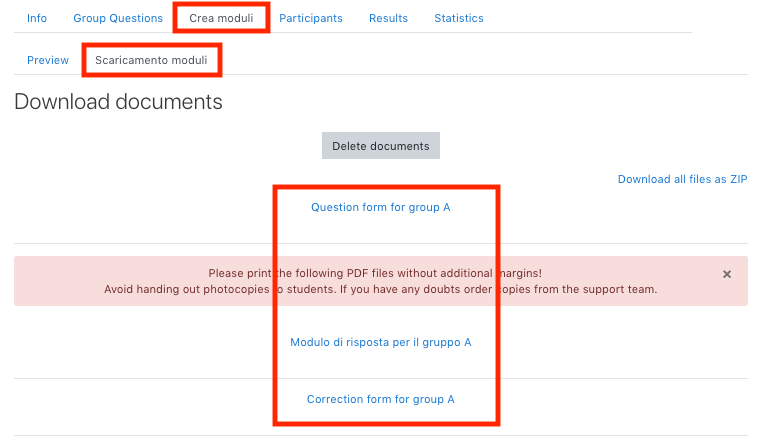This screenshot has width=761, height=436.
Task: Click empty pink banner area beside close icon
Action: coord(689,274)
